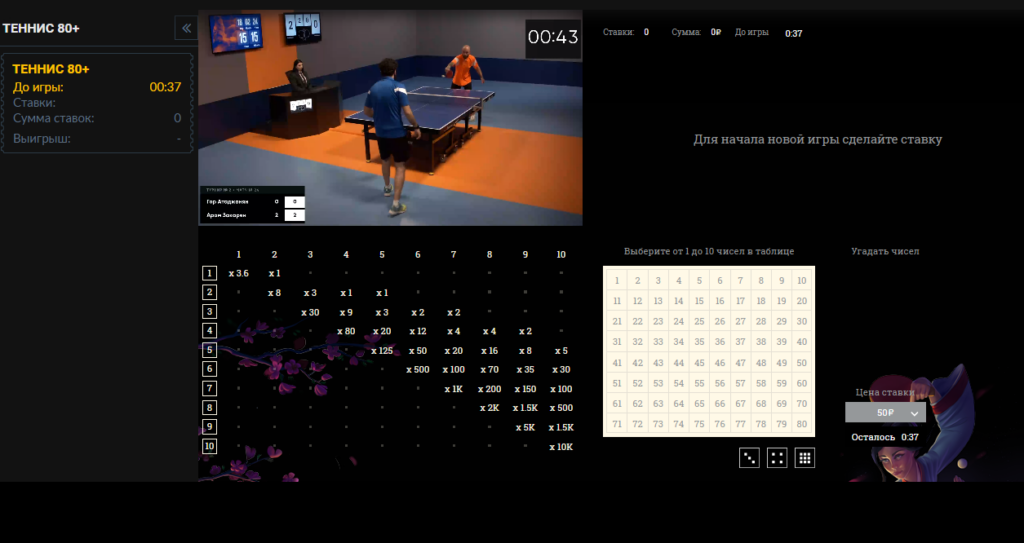Click the player score overlay on the video

(252, 205)
